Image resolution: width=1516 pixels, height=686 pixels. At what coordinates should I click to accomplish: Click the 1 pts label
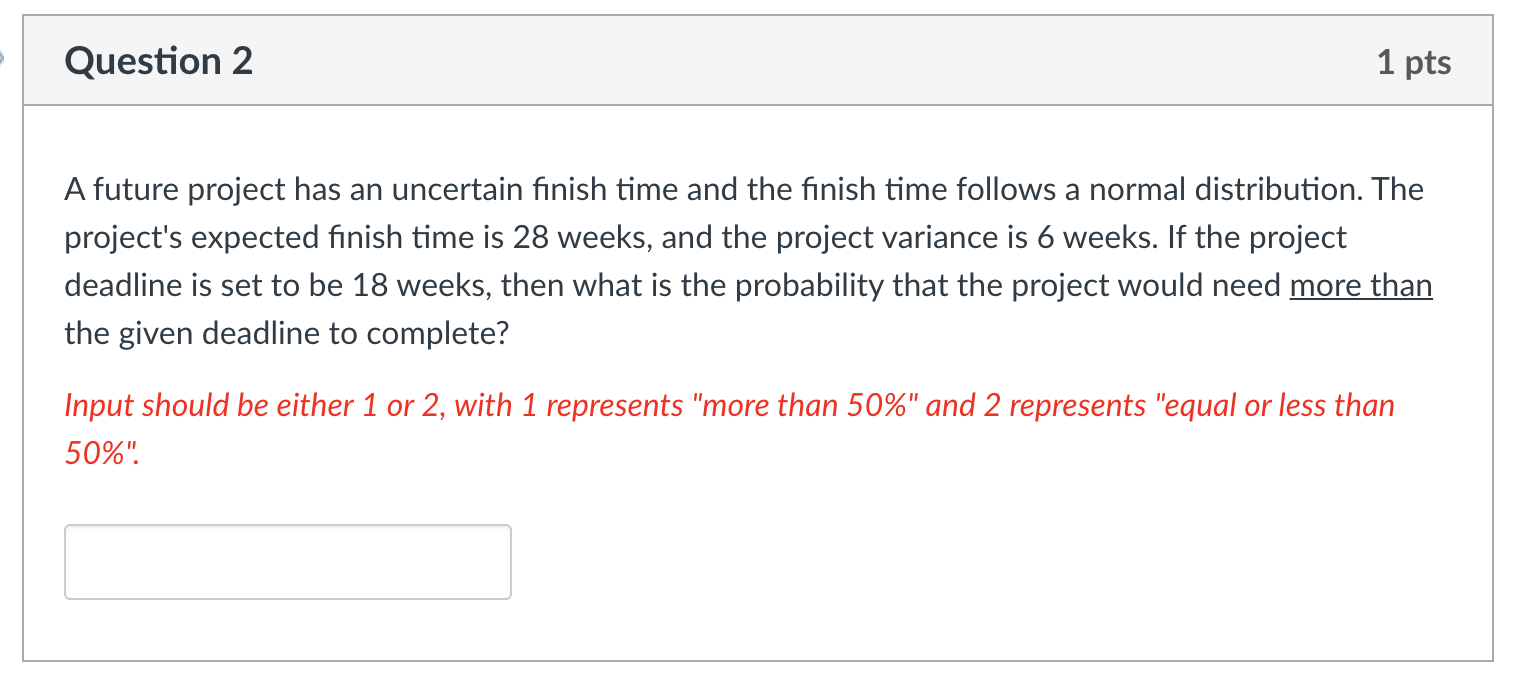(x=1416, y=61)
